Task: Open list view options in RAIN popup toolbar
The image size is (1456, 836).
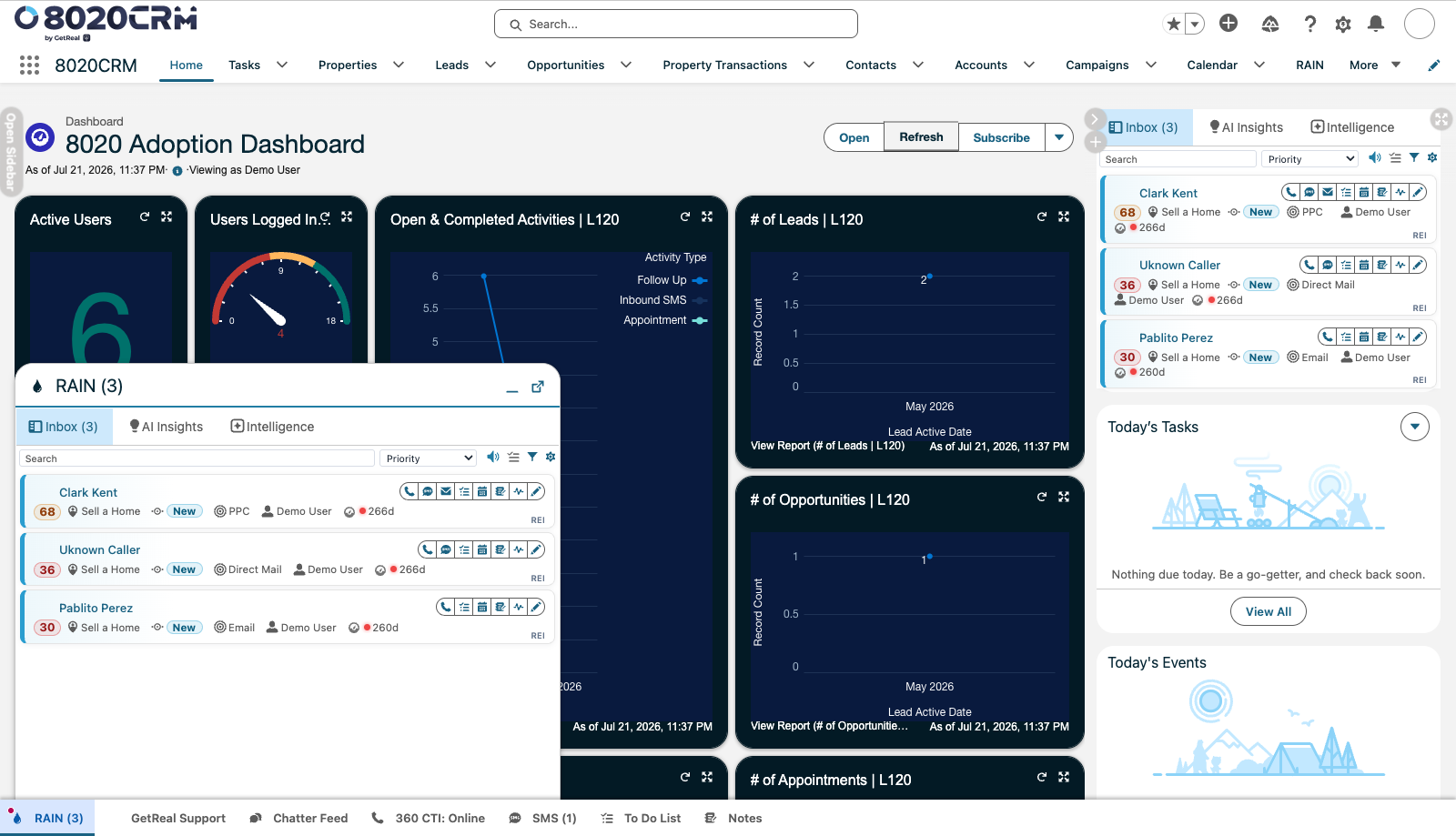Action: [513, 457]
